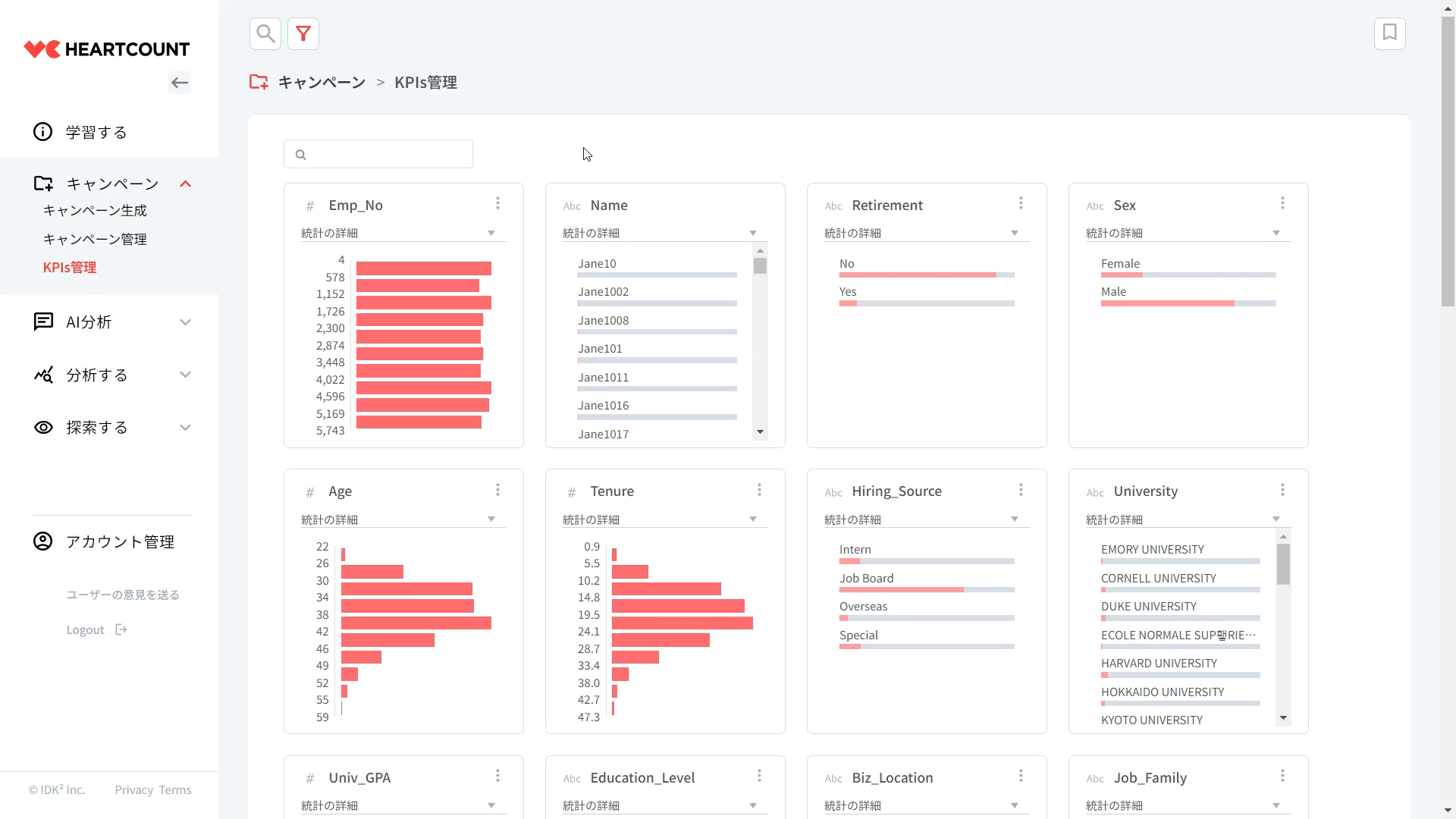Open the red filter funnel icon
This screenshot has height=819, width=1456.
point(303,33)
